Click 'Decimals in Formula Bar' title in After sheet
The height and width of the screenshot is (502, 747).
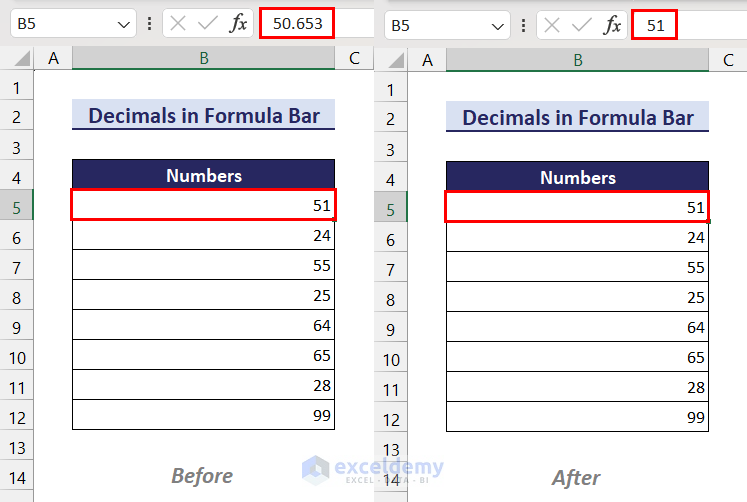click(x=578, y=118)
